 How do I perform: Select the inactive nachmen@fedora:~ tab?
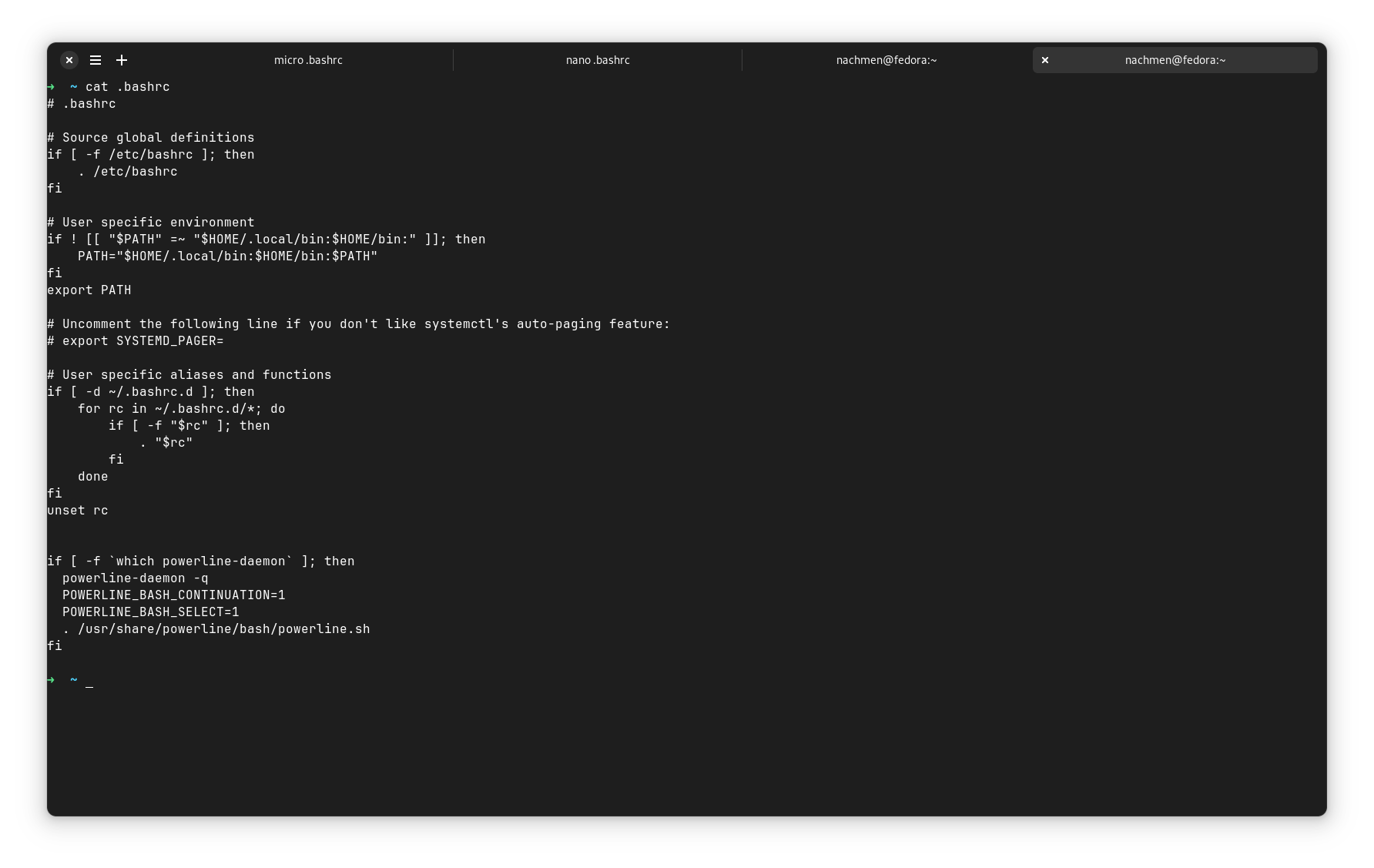886,60
